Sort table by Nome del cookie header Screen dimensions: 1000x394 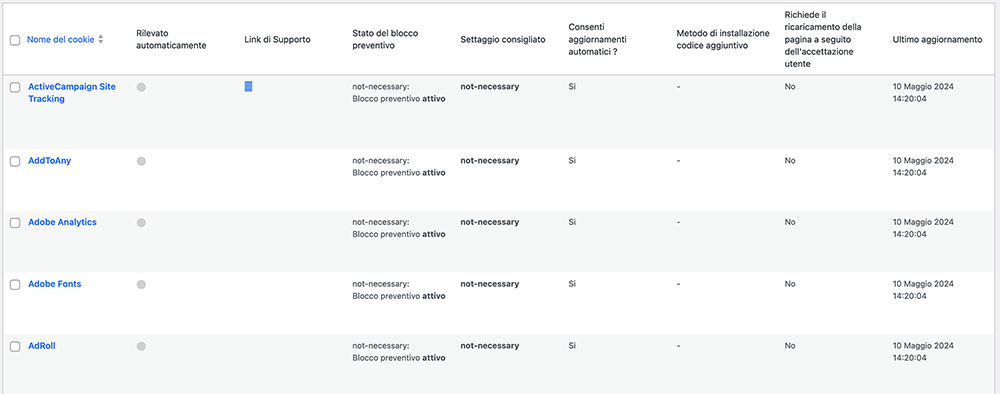pos(61,40)
